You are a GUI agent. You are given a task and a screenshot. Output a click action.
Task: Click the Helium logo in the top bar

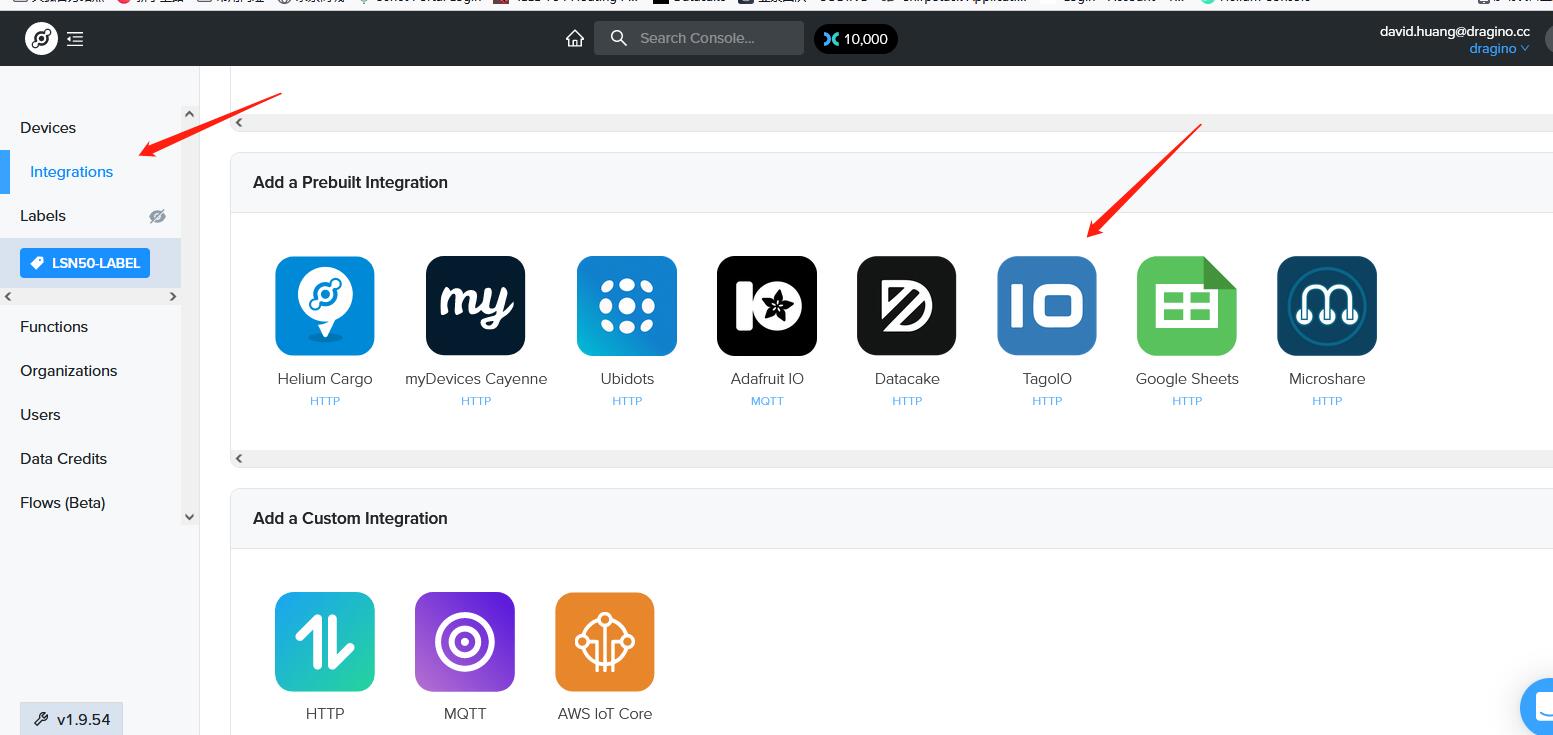(41, 39)
